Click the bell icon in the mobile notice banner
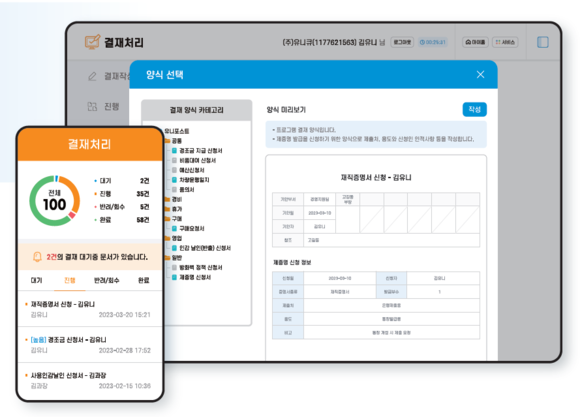The height and width of the screenshot is (417, 580). 37,256
